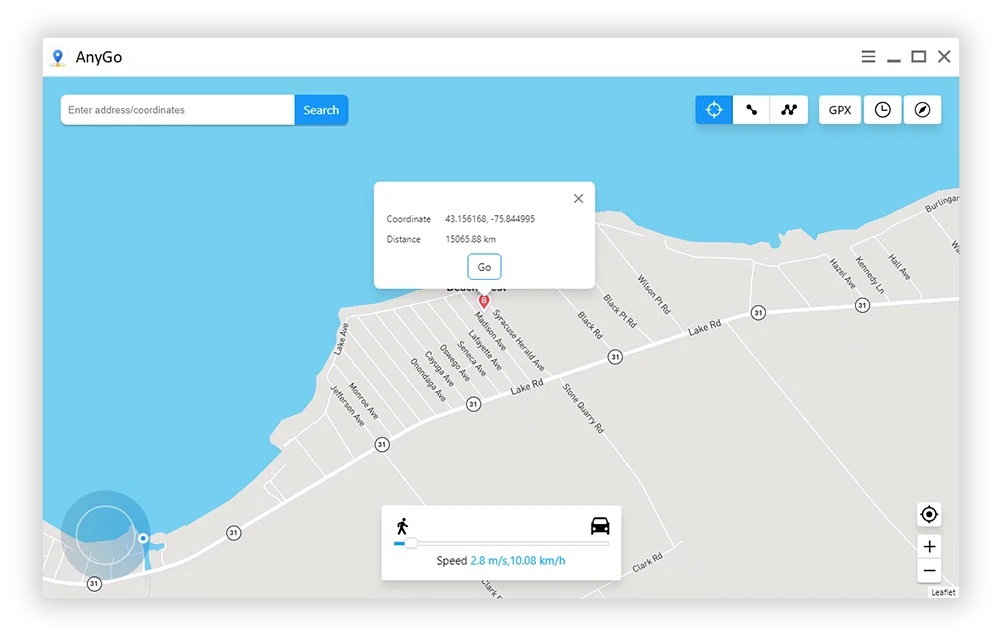Viewport: 1000px width, 640px height.
Task: Click the coordinate value 43.156168, -75.844995
Action: click(x=490, y=219)
